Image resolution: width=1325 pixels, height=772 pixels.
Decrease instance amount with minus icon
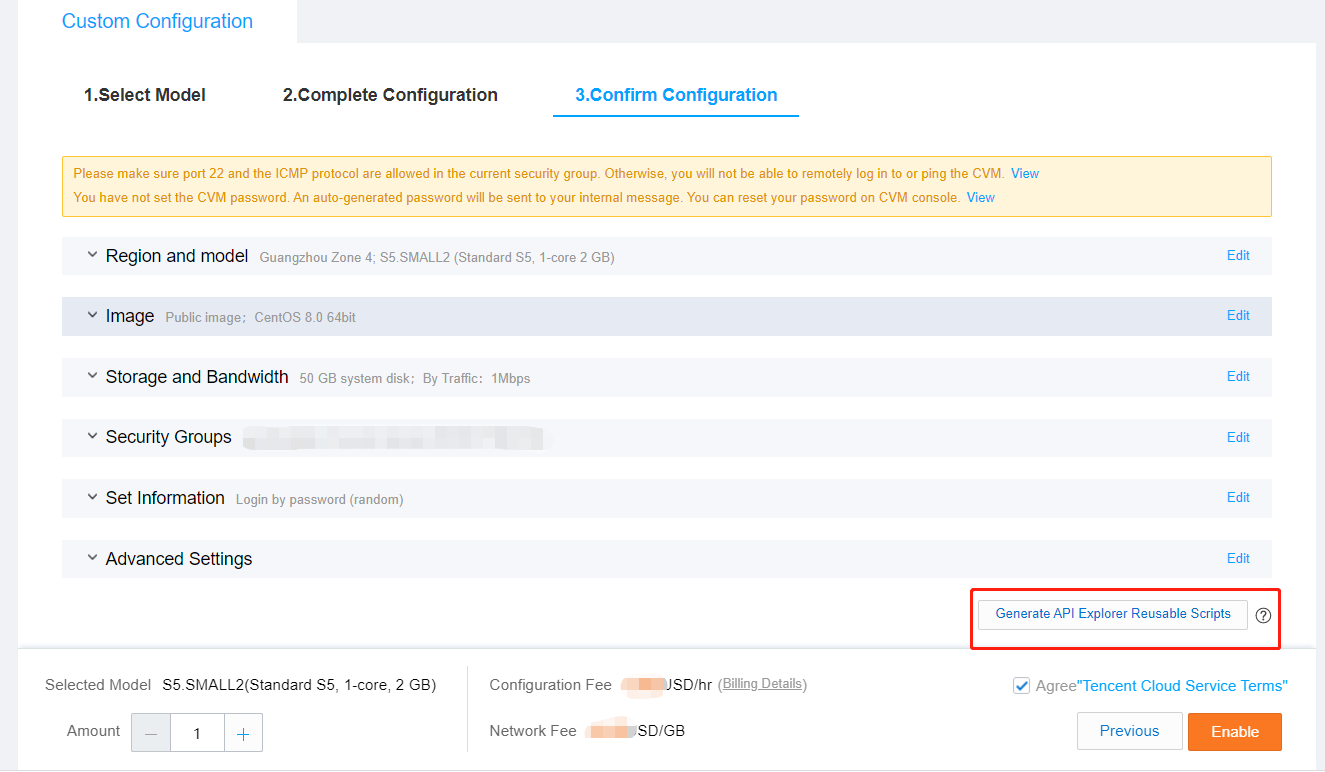151,732
